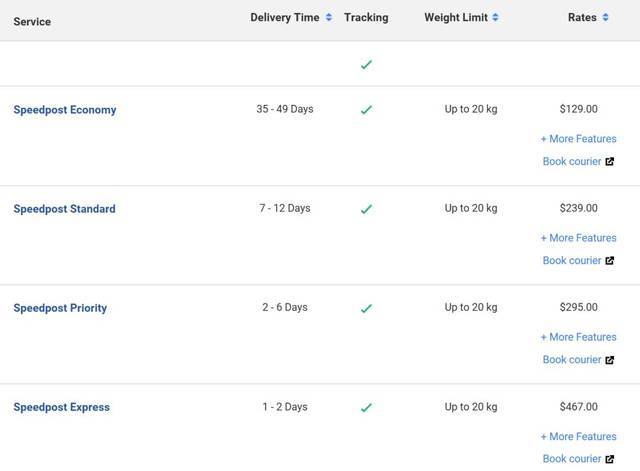Click tracking checkmark for Speedpost Standard
The image size is (640, 471).
click(x=366, y=209)
